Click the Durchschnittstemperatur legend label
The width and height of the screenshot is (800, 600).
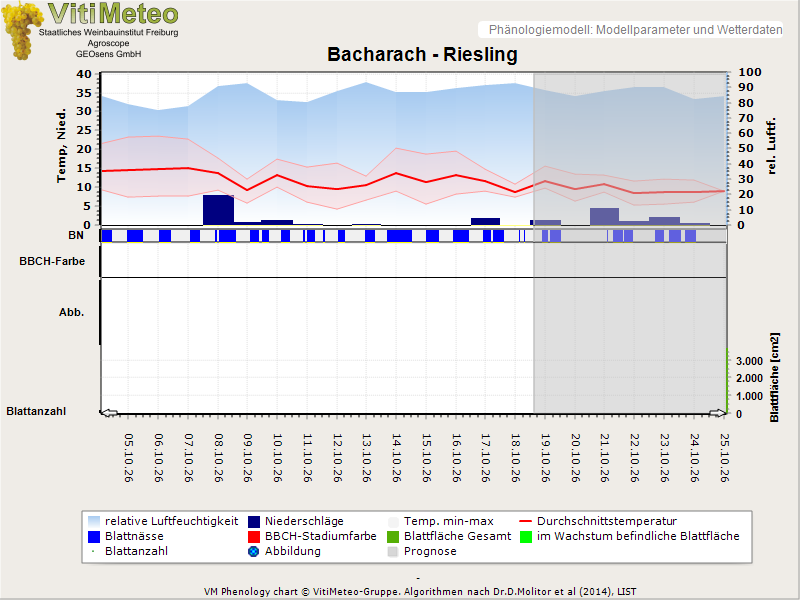point(607,521)
